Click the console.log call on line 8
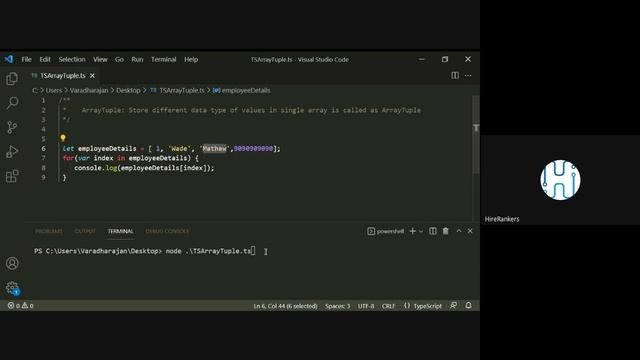 point(144,168)
